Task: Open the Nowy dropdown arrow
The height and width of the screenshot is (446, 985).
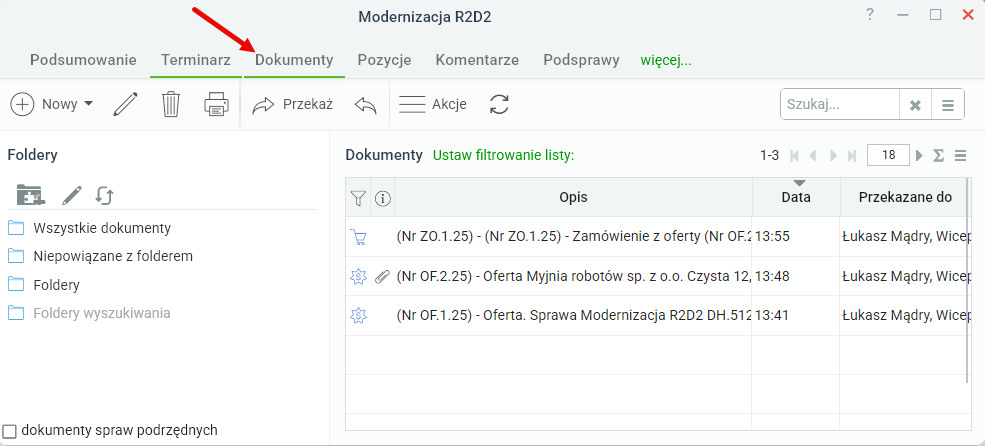Action: tap(88, 104)
